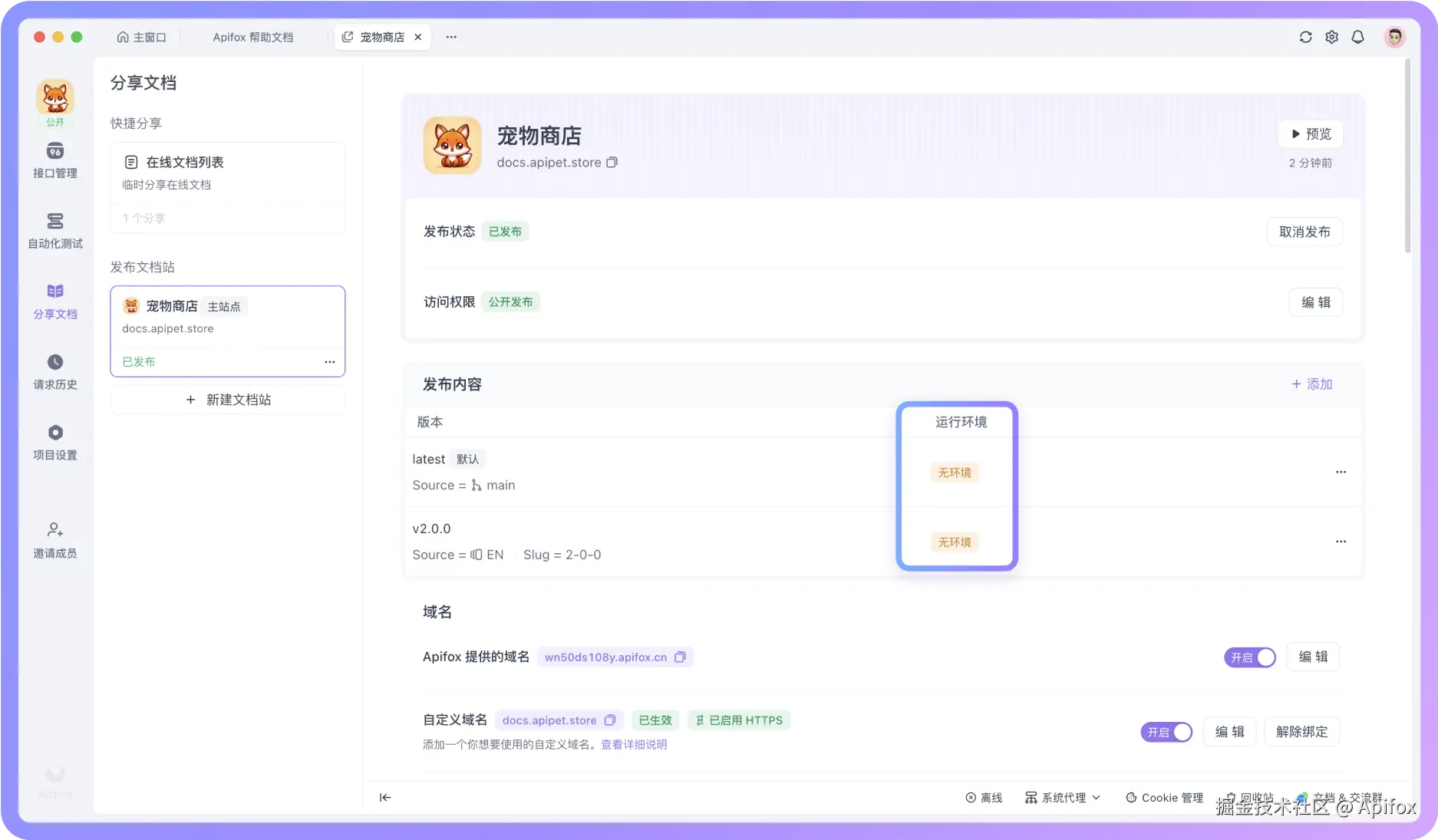Click the v2.0.0 version name
Viewport: 1438px width, 840px height.
(431, 529)
